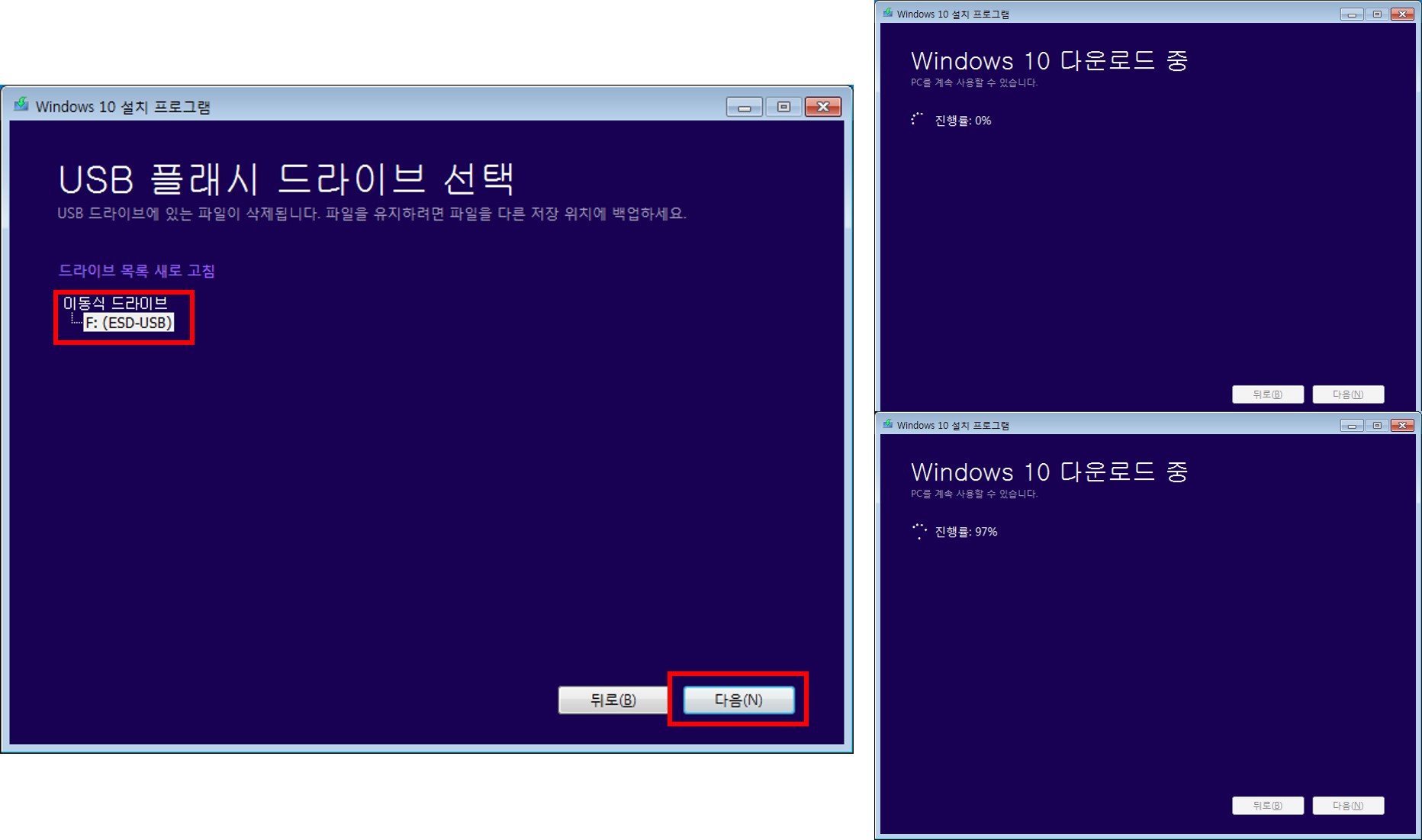Click Windows 10 다운로드 중 heading in 97% window
The height and width of the screenshot is (840, 1422).
(x=1050, y=472)
